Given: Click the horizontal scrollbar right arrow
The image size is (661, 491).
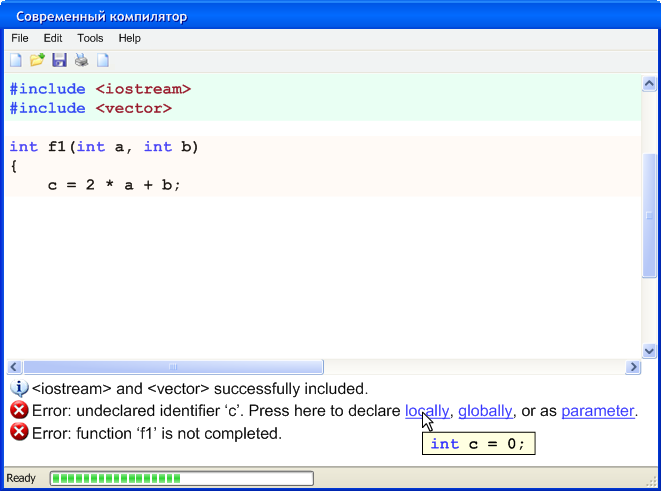Looking at the screenshot, I should 633,367.
